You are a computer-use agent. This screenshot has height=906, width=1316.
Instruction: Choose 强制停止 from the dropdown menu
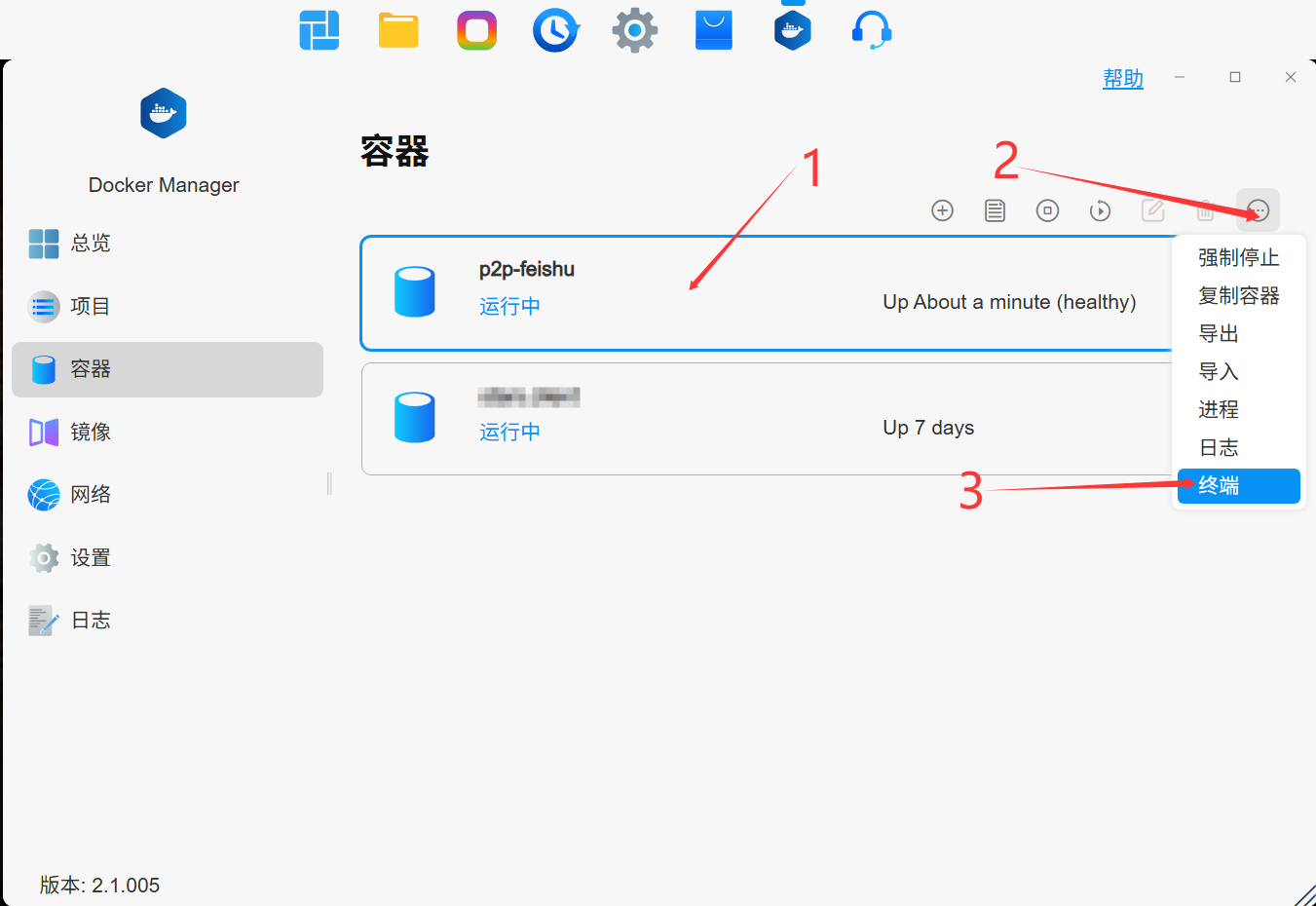[x=1238, y=257]
